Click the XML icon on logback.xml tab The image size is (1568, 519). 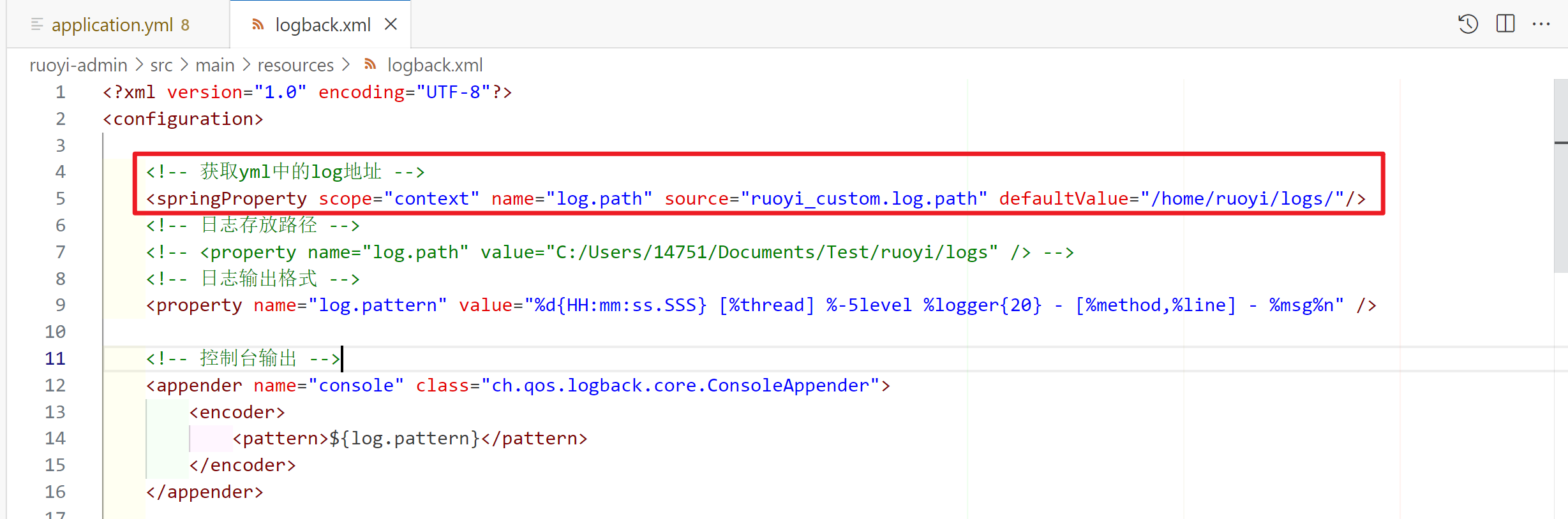point(258,25)
